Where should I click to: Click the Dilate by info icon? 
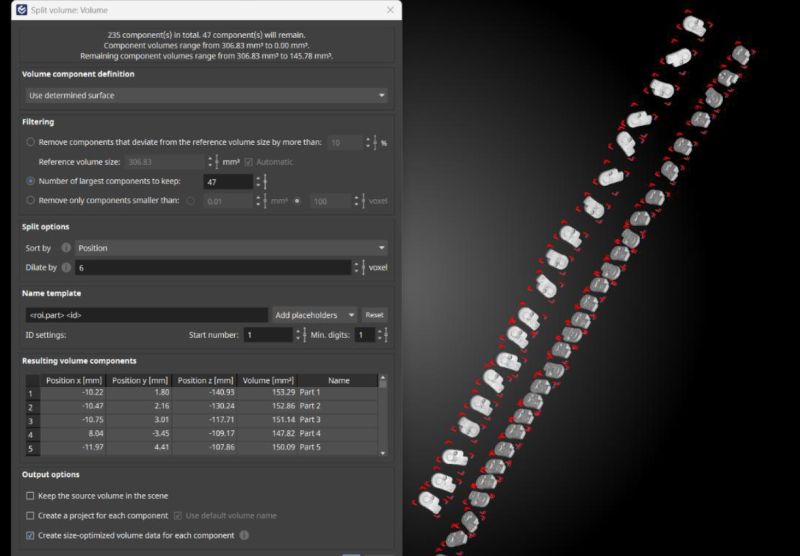[66, 268]
